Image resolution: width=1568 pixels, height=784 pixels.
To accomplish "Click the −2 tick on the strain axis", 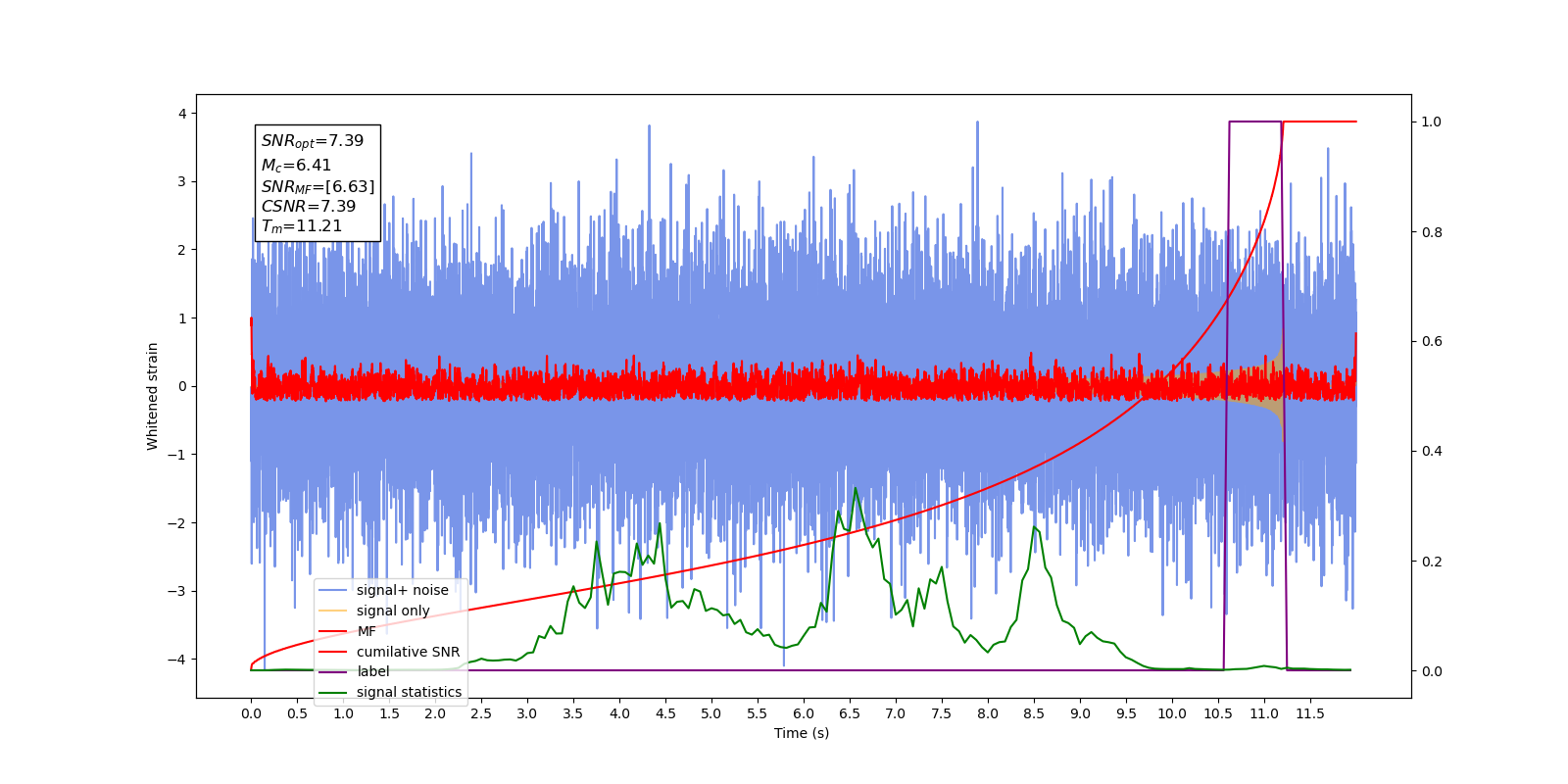I will pyautogui.click(x=177, y=523).
